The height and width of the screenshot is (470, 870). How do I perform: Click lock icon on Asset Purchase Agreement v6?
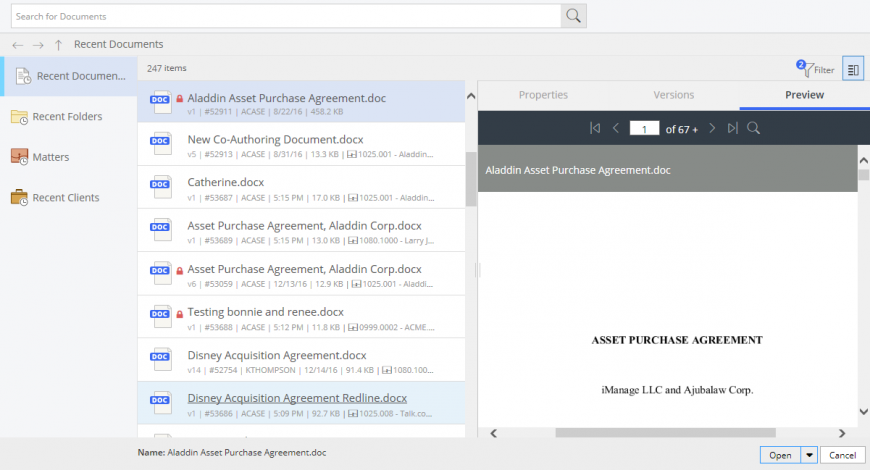[x=179, y=271]
